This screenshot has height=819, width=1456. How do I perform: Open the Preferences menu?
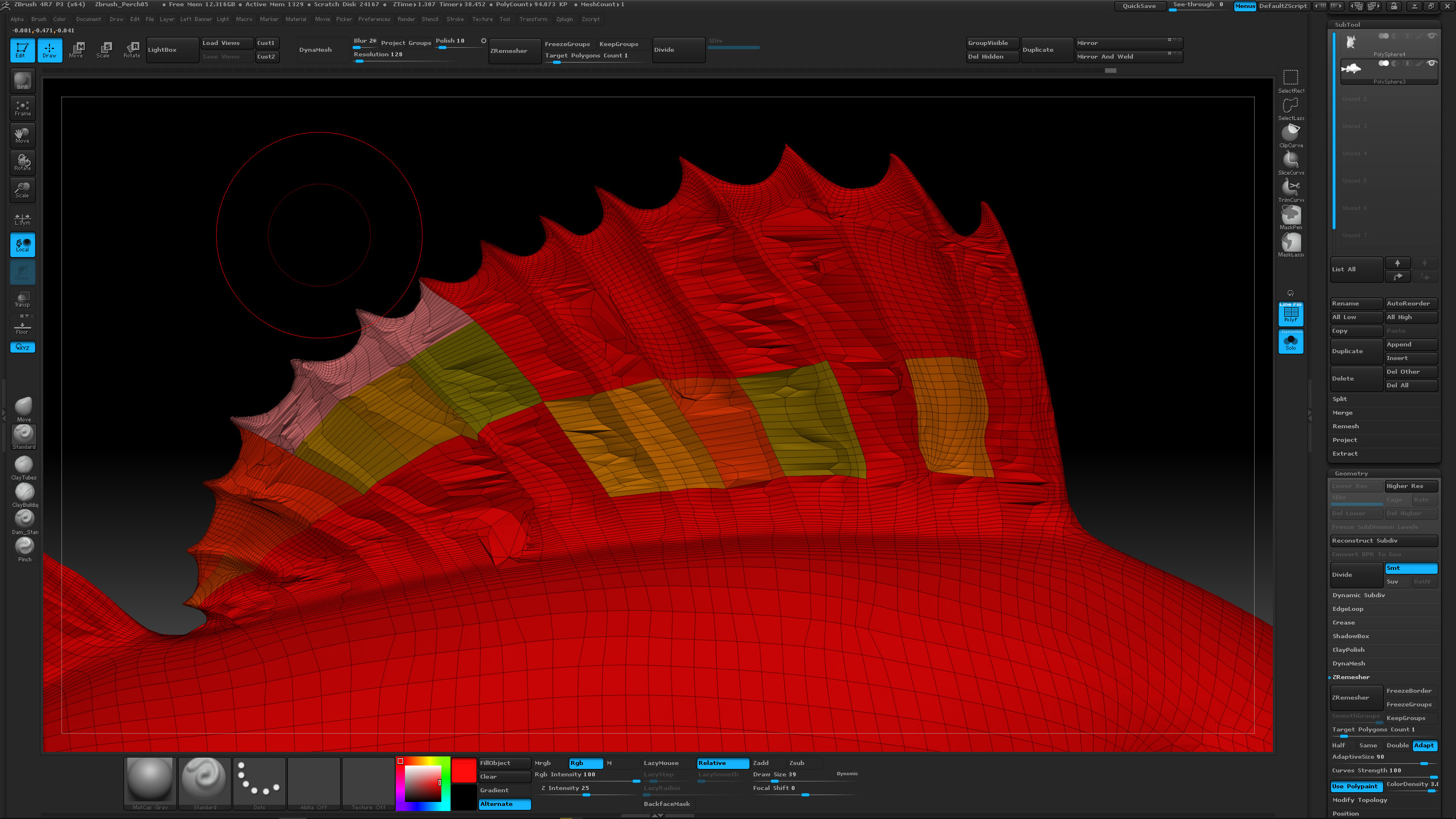[374, 19]
